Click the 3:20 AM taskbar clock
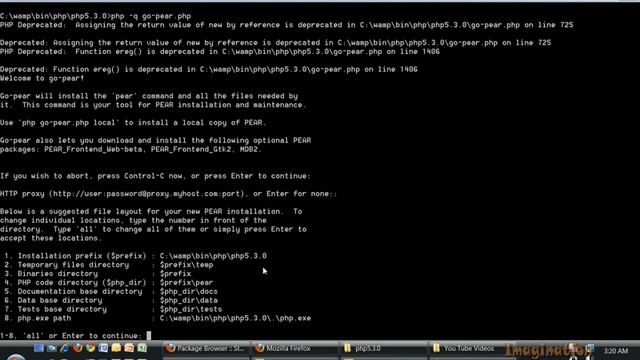Screen dimensions: 640x360 tap(616, 351)
